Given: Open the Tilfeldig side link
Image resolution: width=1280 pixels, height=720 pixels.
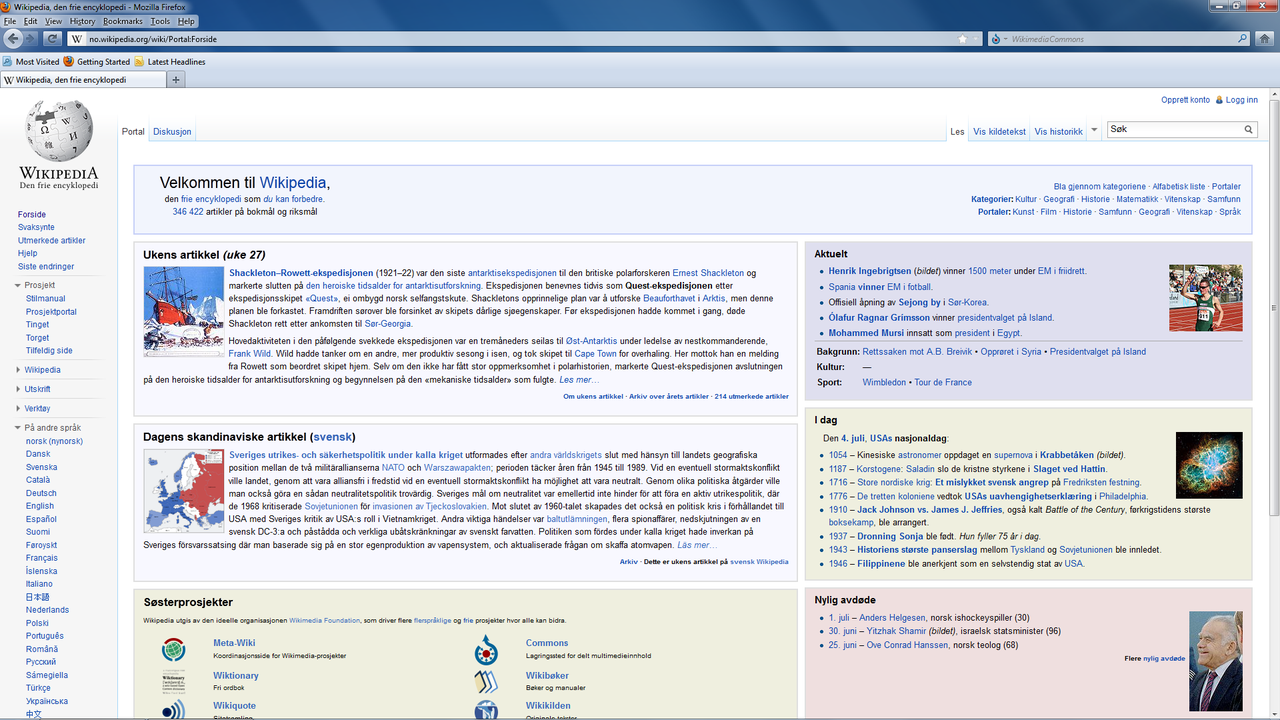Looking at the screenshot, I should pyautogui.click(x=49, y=351).
